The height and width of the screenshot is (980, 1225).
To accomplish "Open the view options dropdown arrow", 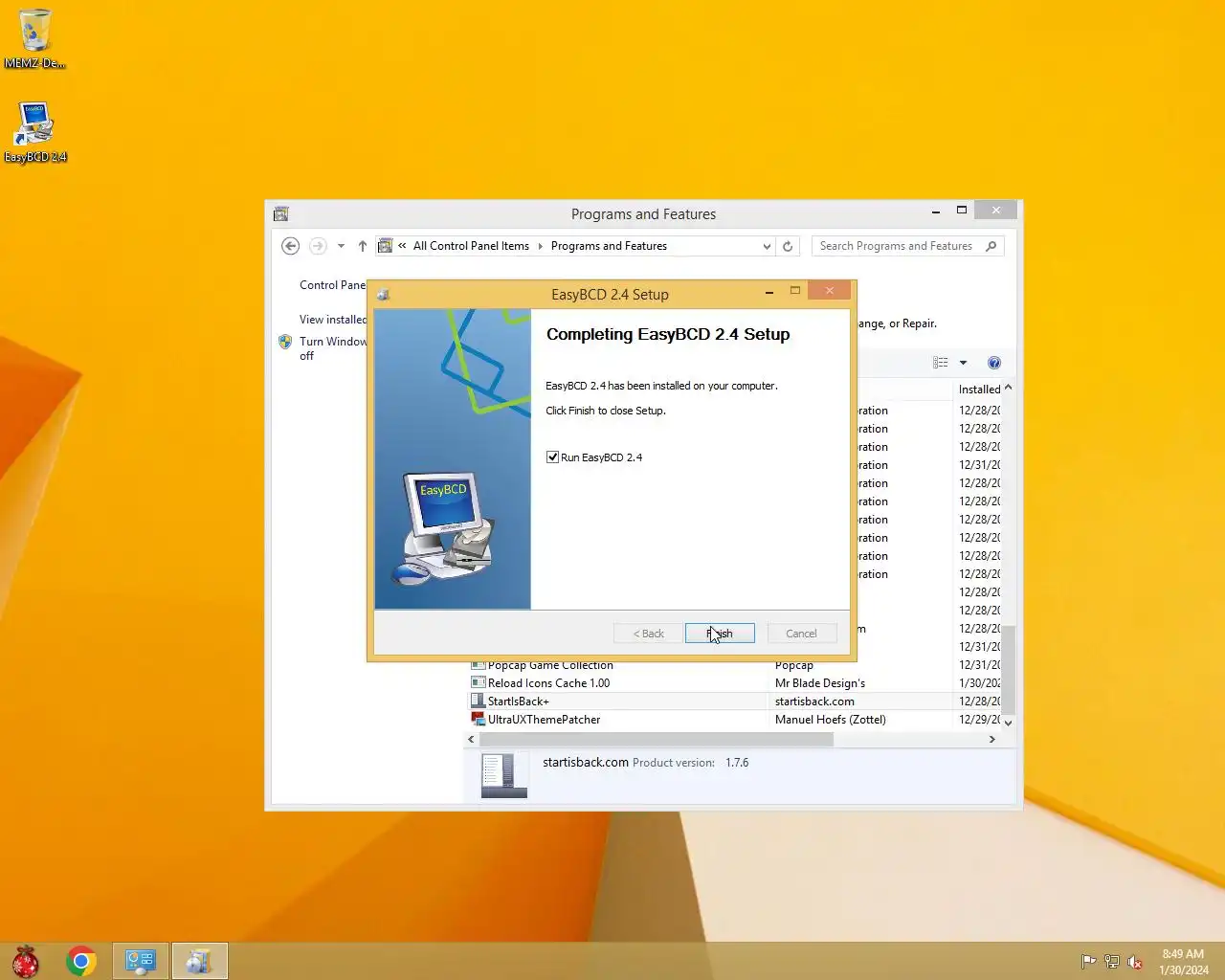I will [x=963, y=363].
